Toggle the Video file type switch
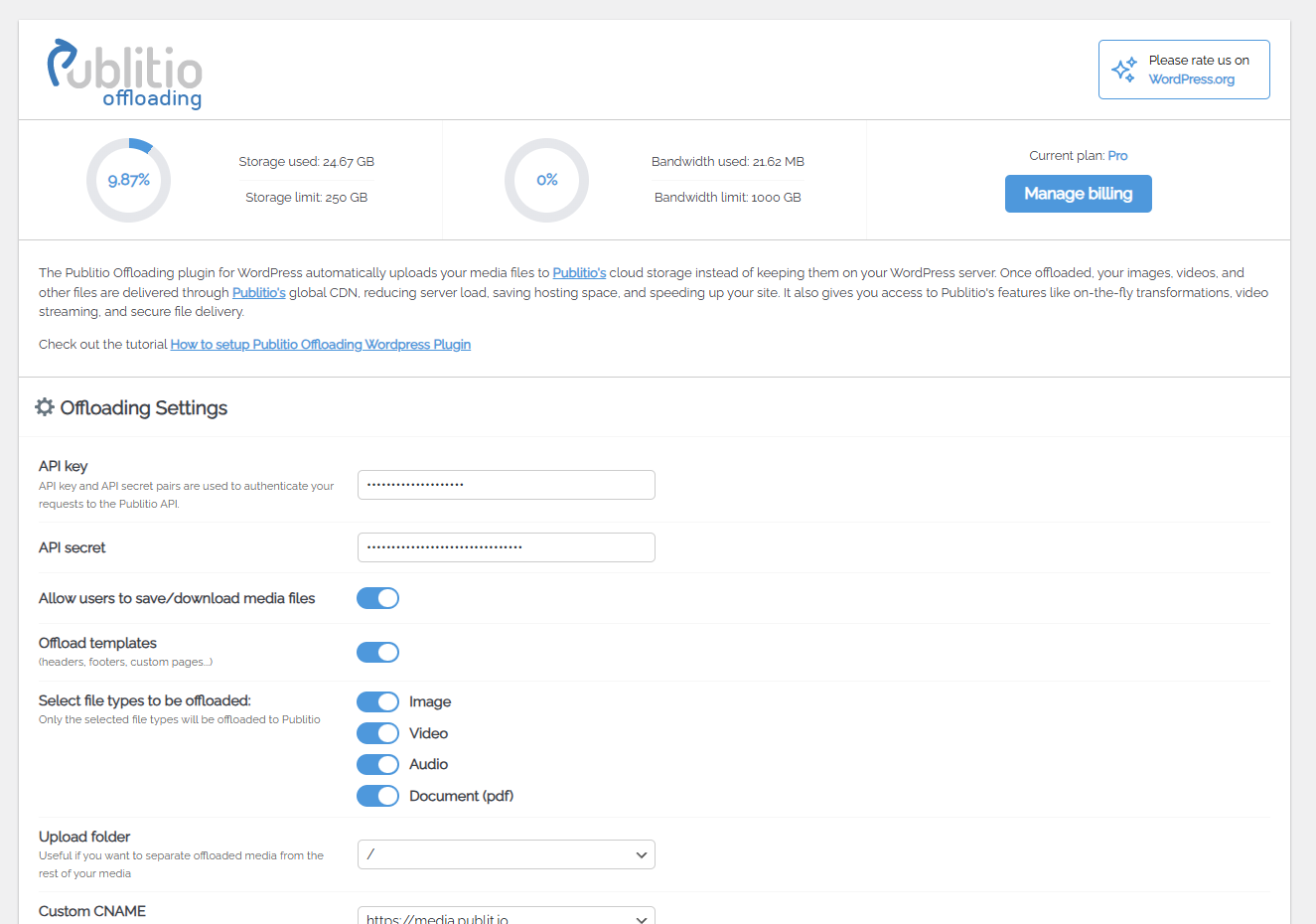The image size is (1316, 924). pos(377,733)
